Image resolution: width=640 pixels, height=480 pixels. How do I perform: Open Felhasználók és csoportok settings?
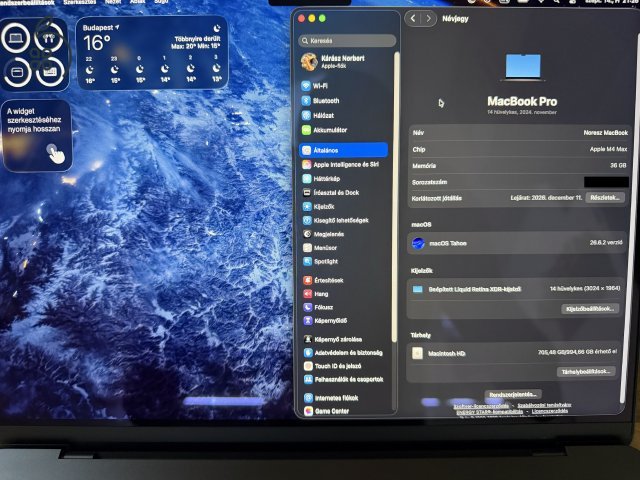point(343,380)
